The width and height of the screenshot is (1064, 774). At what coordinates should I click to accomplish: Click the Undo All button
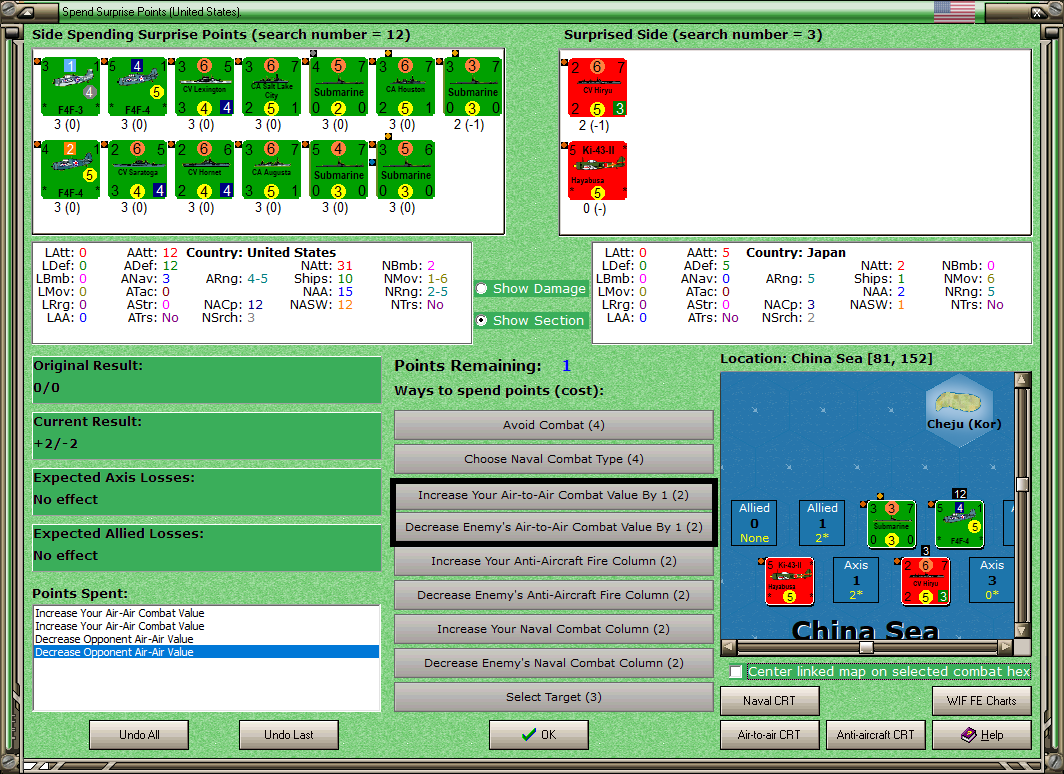139,735
